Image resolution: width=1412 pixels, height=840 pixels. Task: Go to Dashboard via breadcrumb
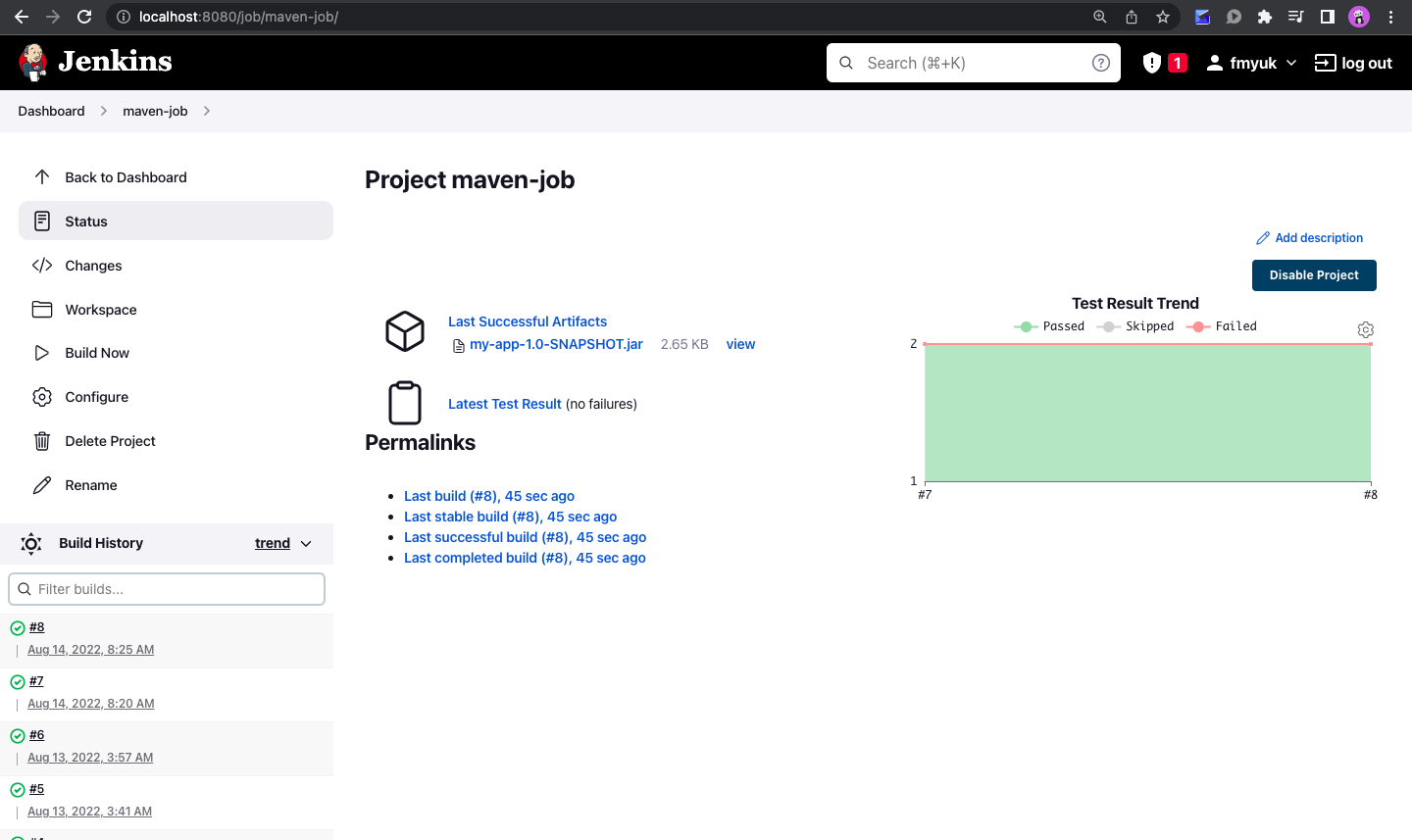(x=51, y=111)
